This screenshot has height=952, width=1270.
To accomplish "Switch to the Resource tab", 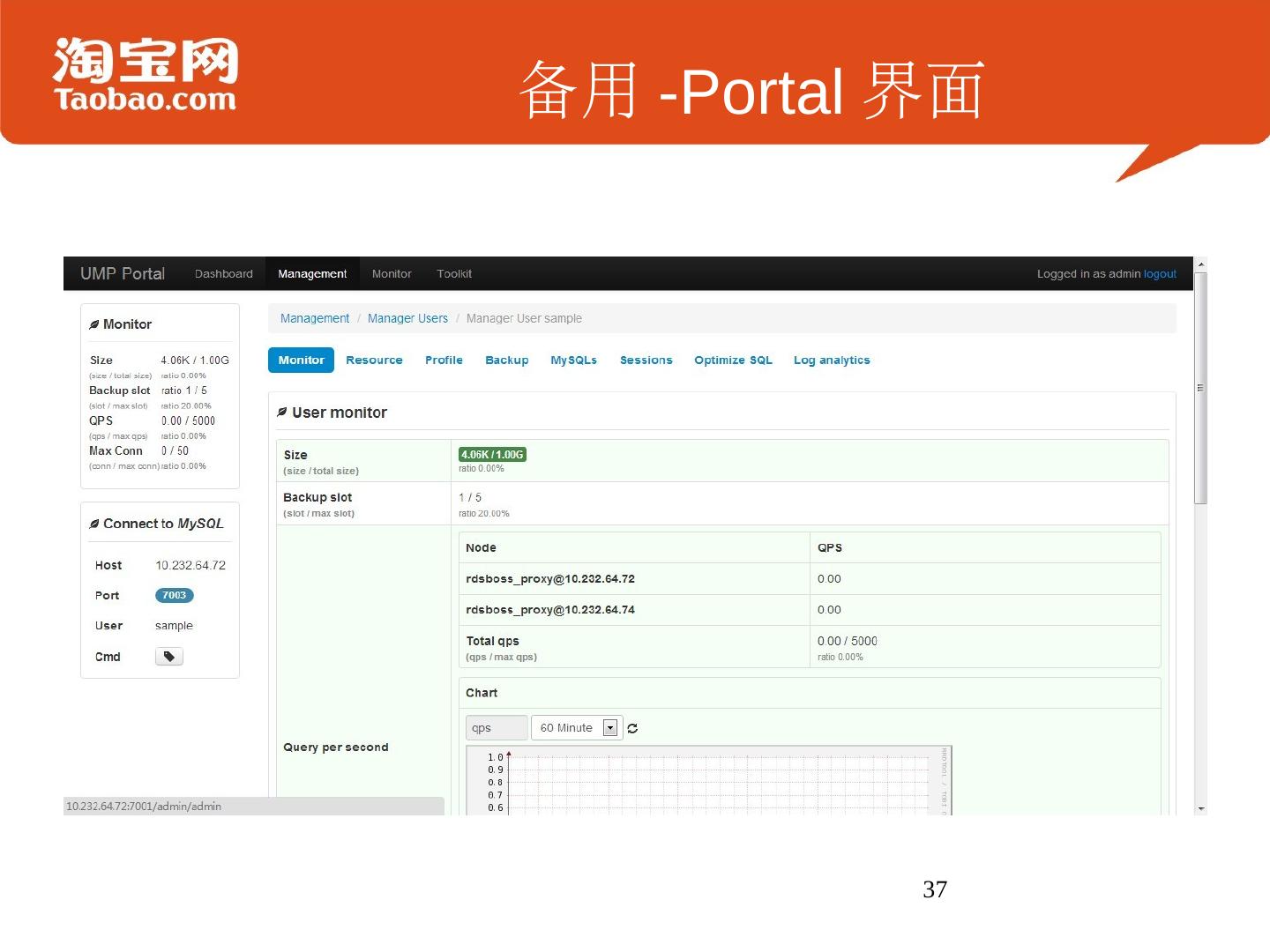I will [x=374, y=361].
